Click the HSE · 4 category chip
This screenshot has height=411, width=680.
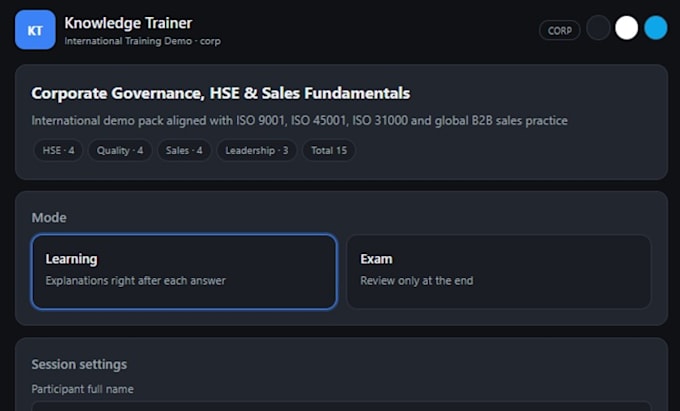[58, 150]
